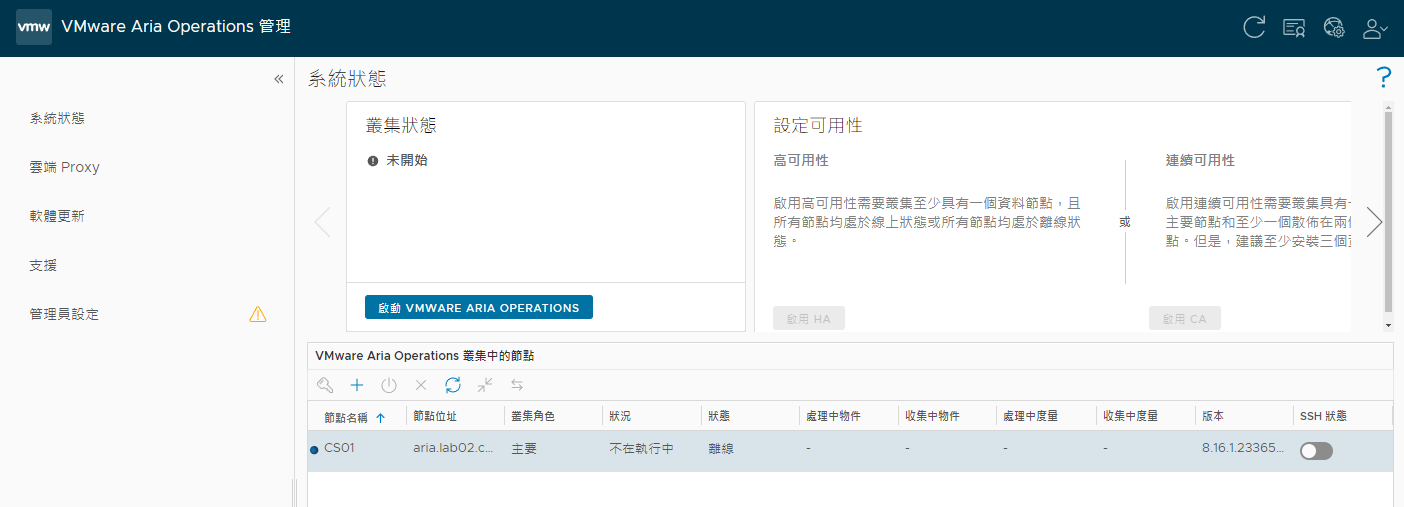Screen dimensions: 1404x507
Task: Click the refresh icon in top header
Action: point(1254,28)
